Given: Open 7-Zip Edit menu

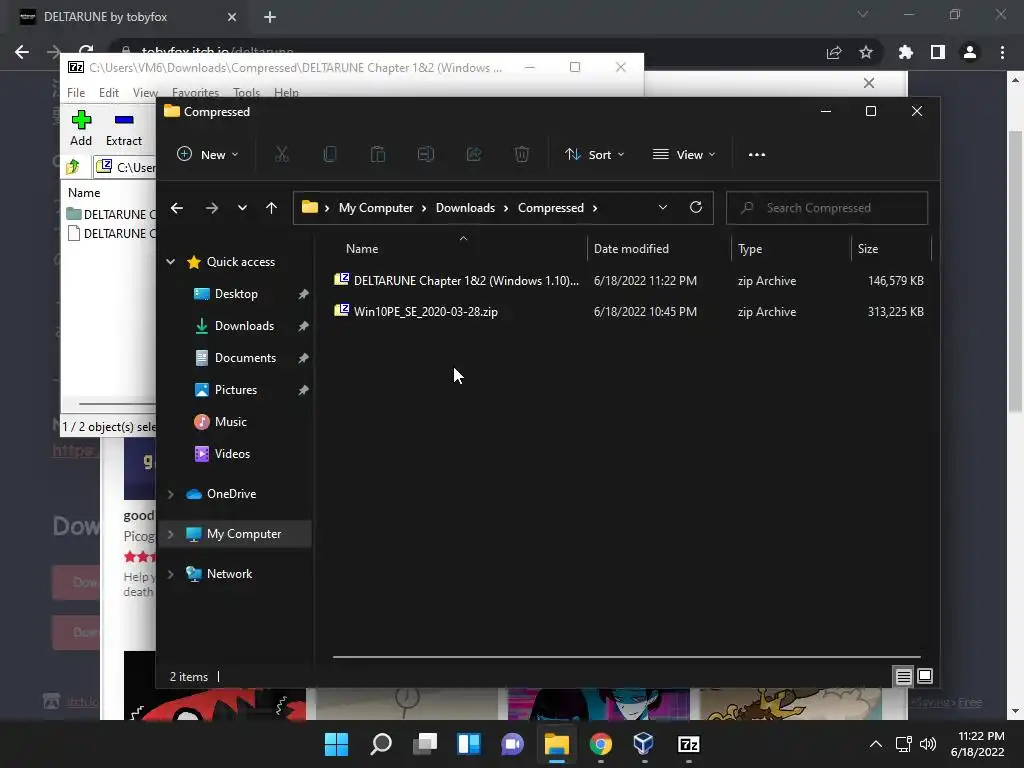Looking at the screenshot, I should click(108, 93).
